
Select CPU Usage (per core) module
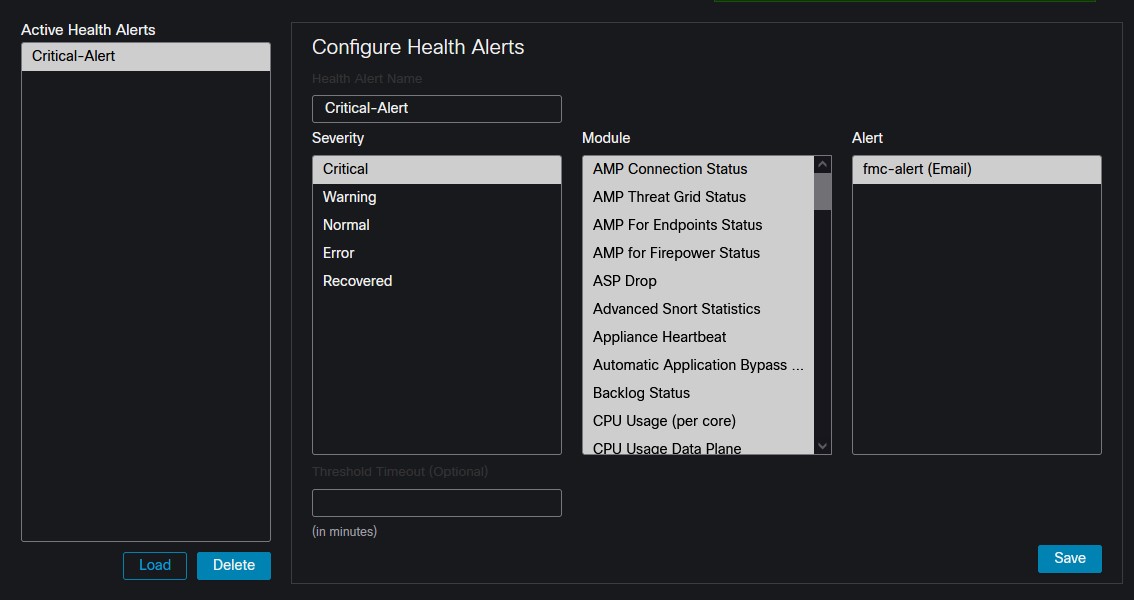(x=698, y=422)
